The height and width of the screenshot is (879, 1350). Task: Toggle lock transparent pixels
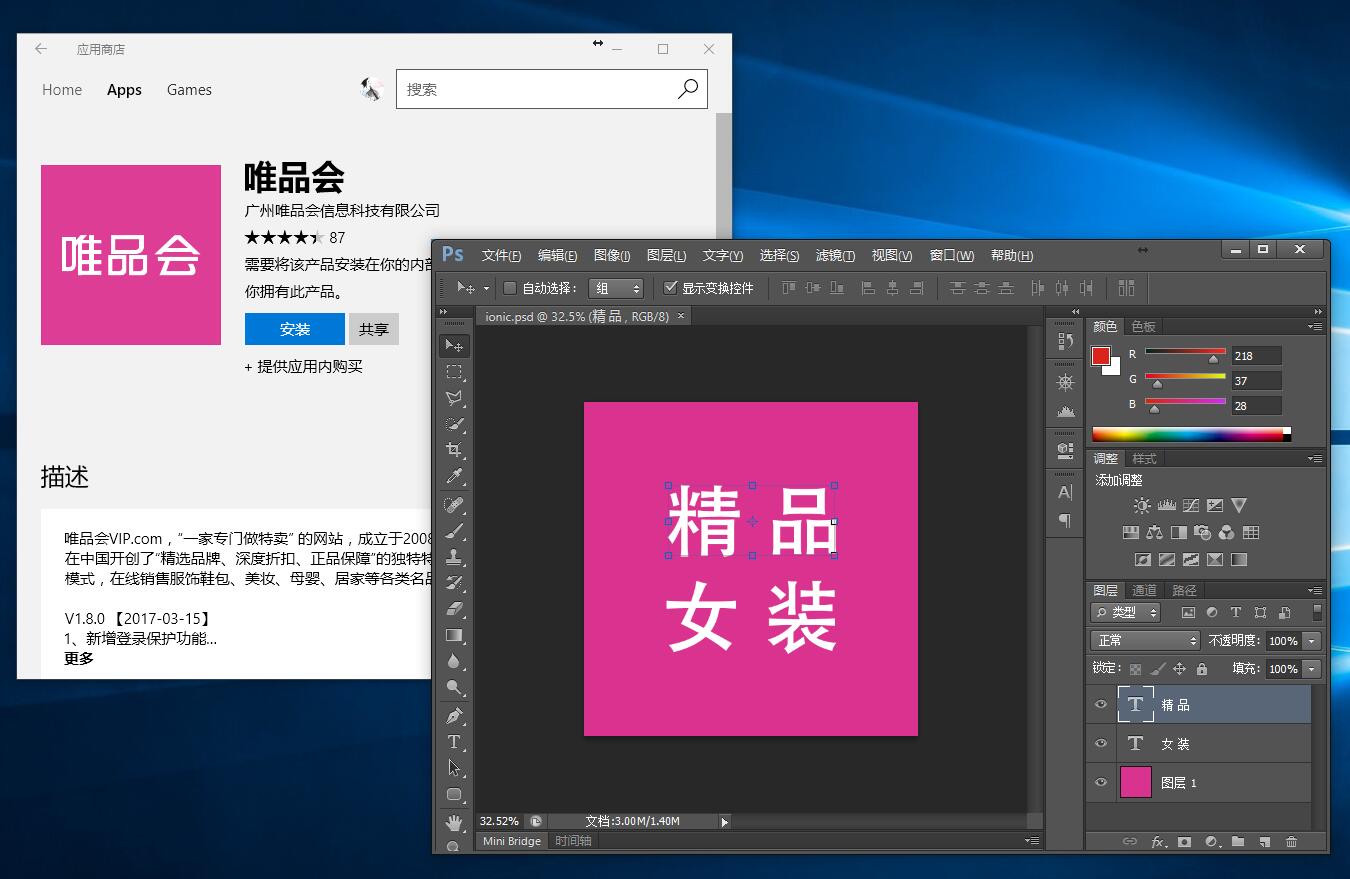[x=1135, y=669]
